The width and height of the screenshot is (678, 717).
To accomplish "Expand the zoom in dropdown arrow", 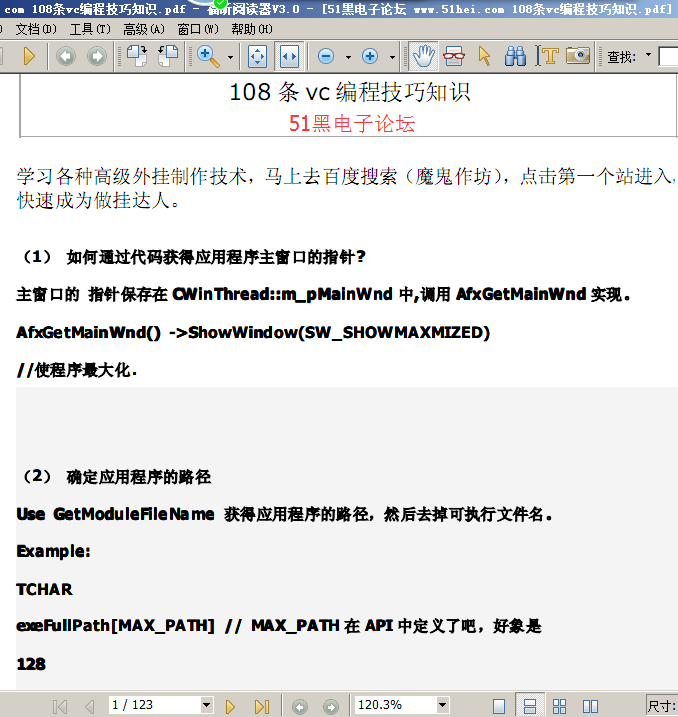I will (x=392, y=57).
